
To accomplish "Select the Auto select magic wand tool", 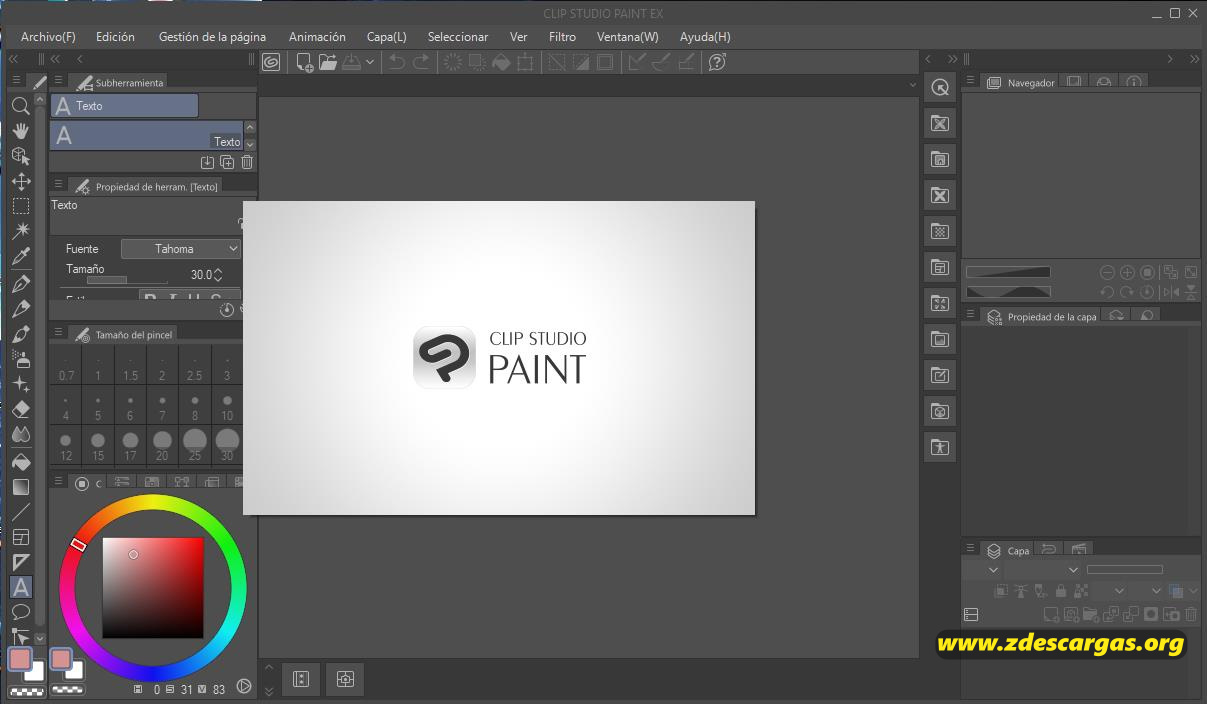I will point(20,232).
